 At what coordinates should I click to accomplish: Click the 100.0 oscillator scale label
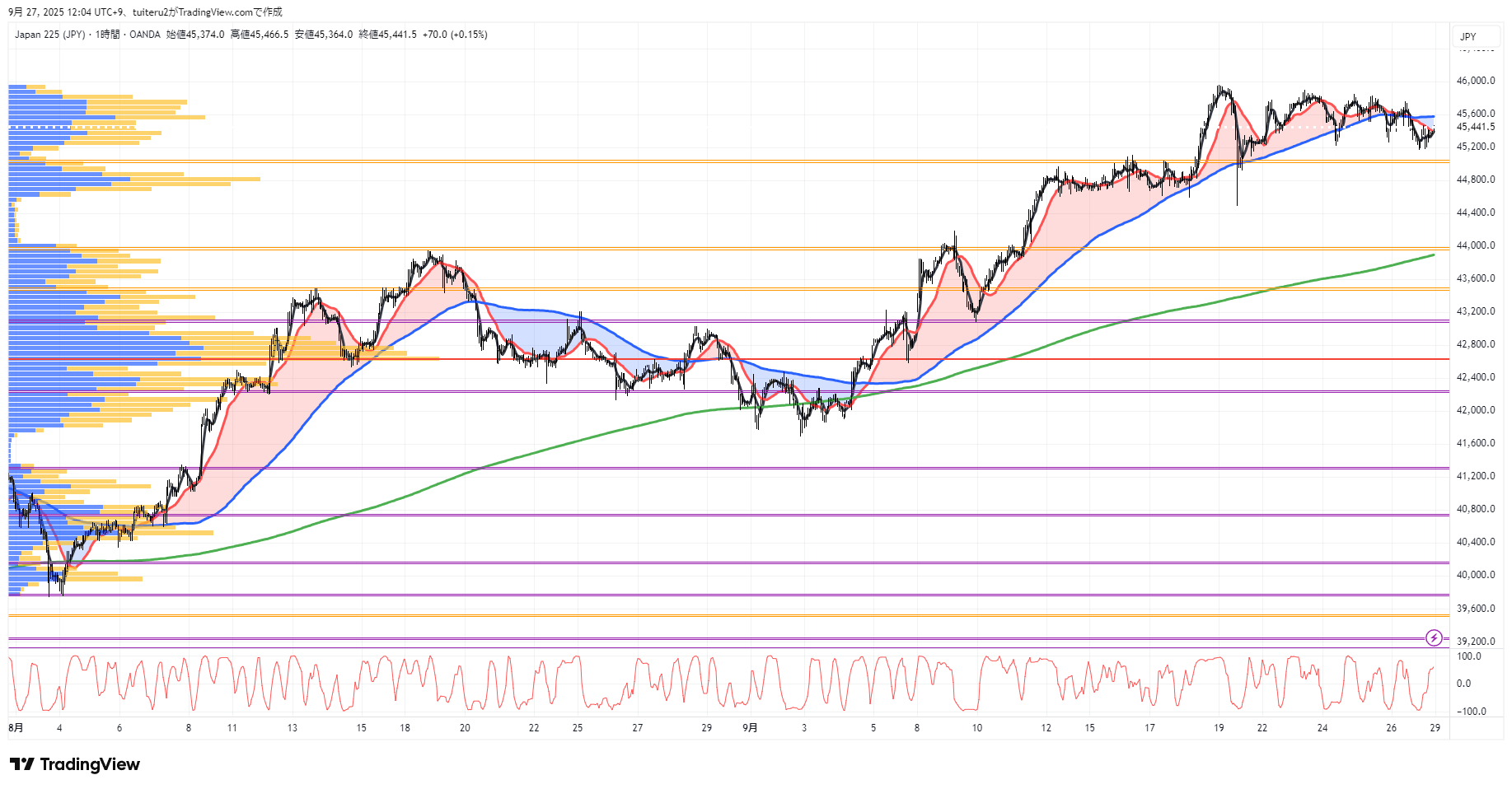click(1468, 656)
